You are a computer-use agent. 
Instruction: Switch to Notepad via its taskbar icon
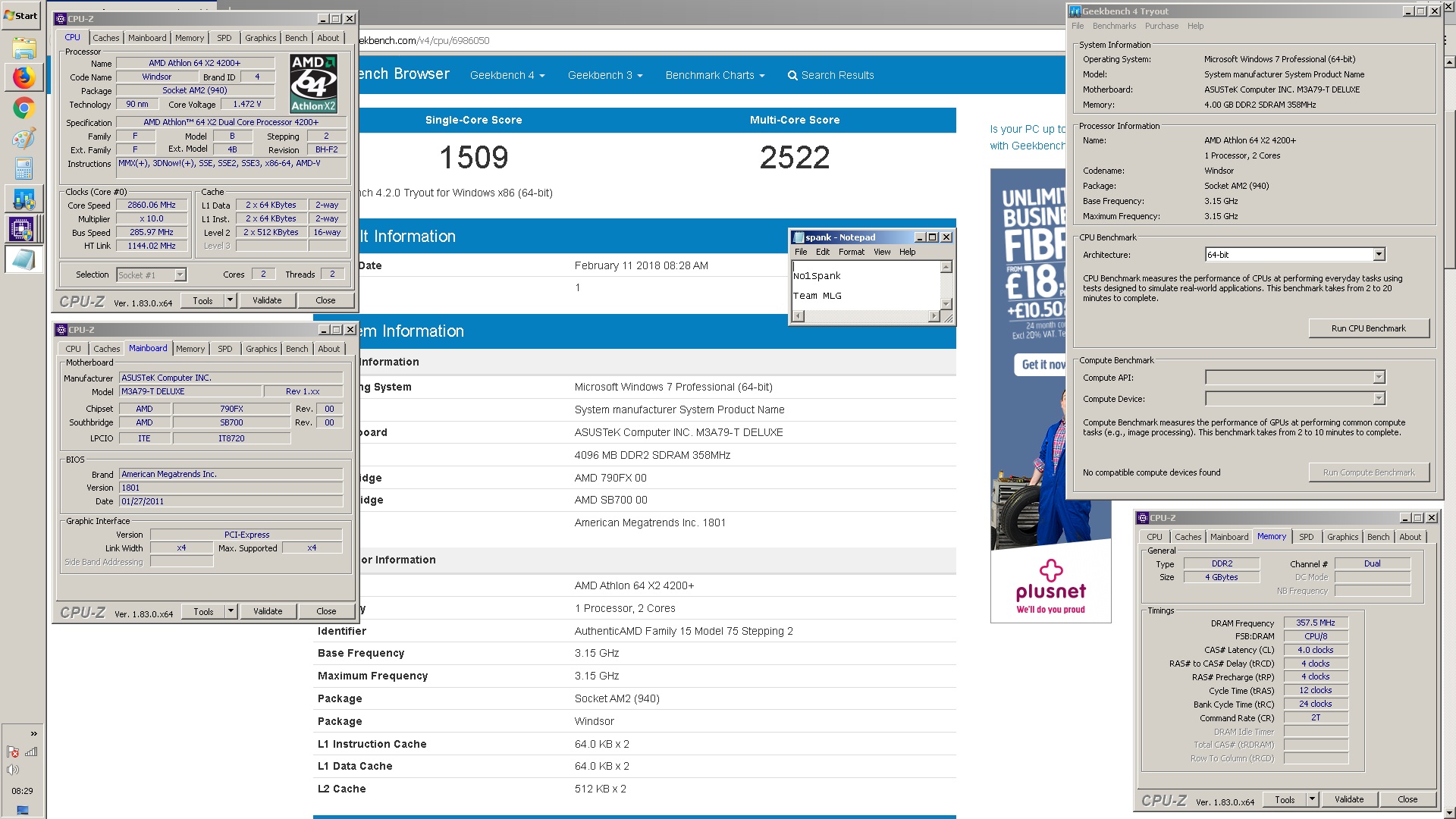click(x=23, y=259)
